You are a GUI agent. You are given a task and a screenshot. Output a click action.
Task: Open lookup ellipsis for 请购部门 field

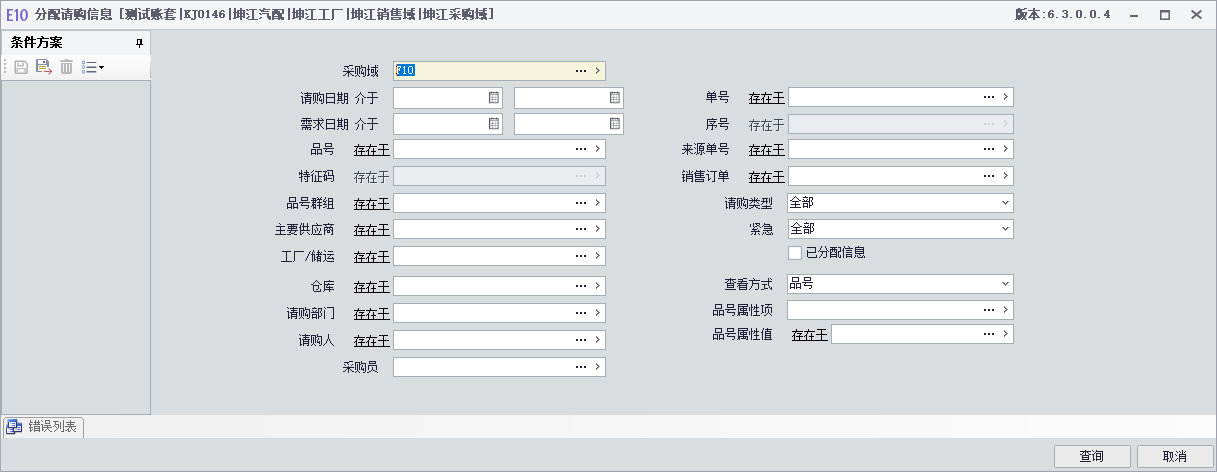click(x=580, y=314)
